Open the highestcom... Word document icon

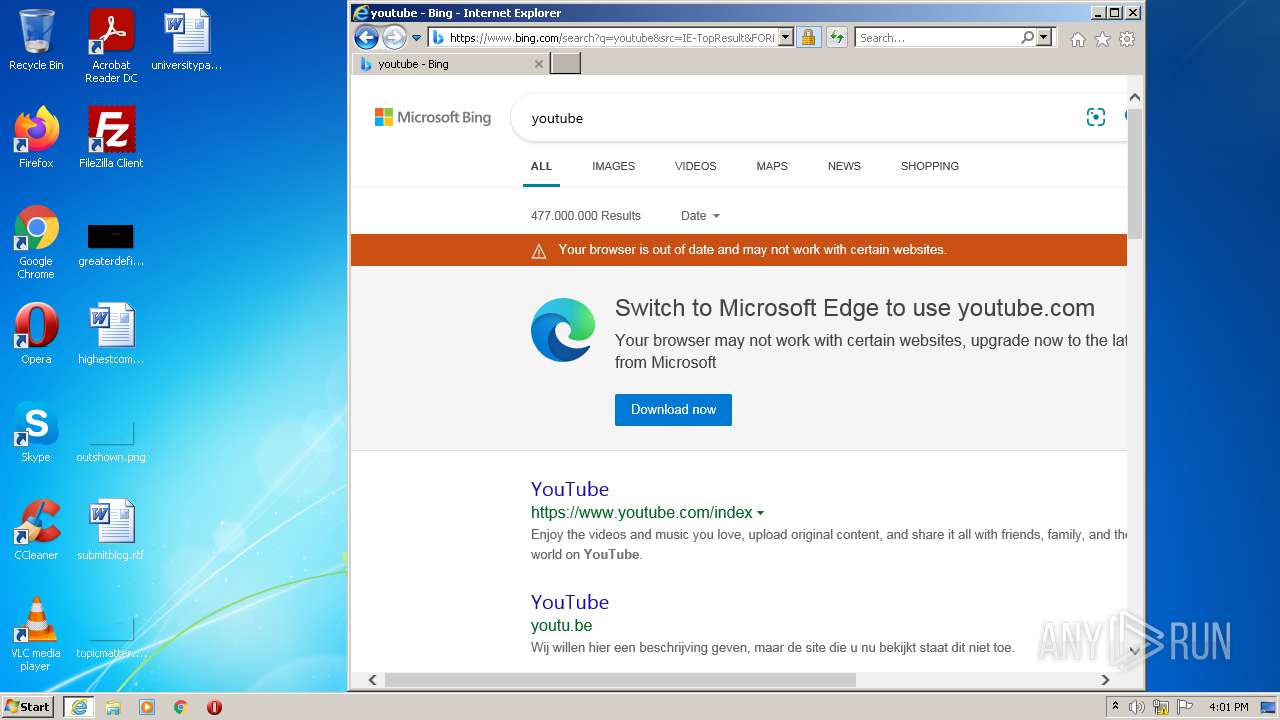(x=111, y=334)
